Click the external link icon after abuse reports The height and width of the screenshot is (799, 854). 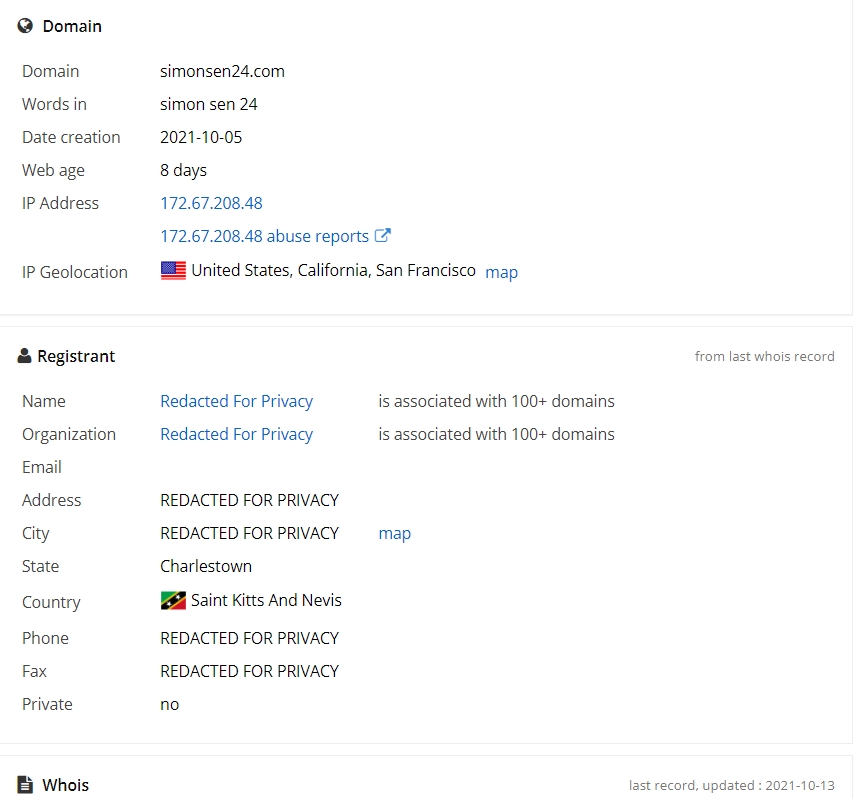tap(383, 235)
